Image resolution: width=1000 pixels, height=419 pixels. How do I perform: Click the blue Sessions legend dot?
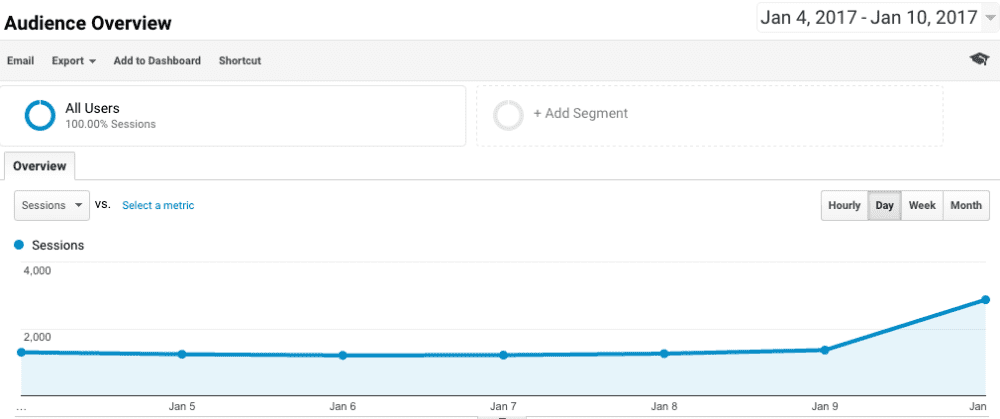click(19, 245)
